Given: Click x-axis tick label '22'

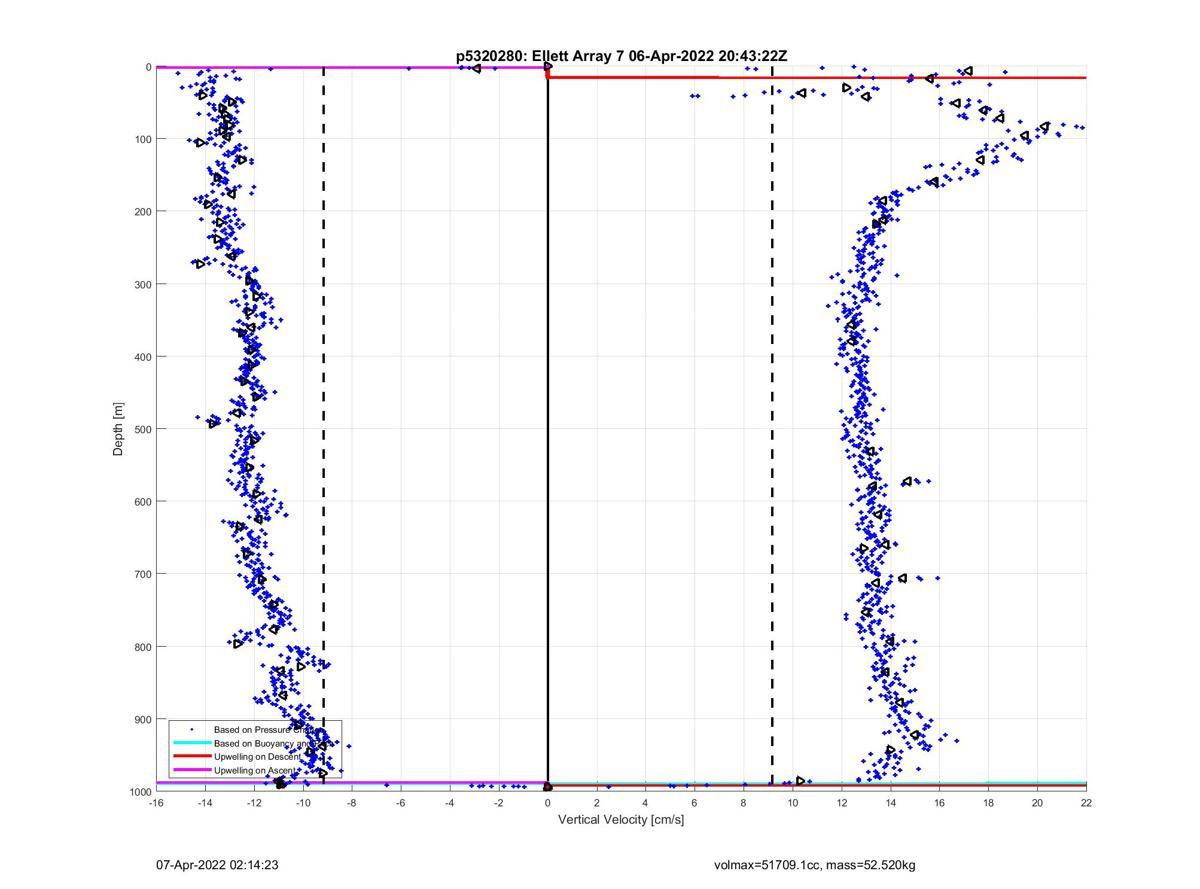Looking at the screenshot, I should pyautogui.click(x=1087, y=802).
